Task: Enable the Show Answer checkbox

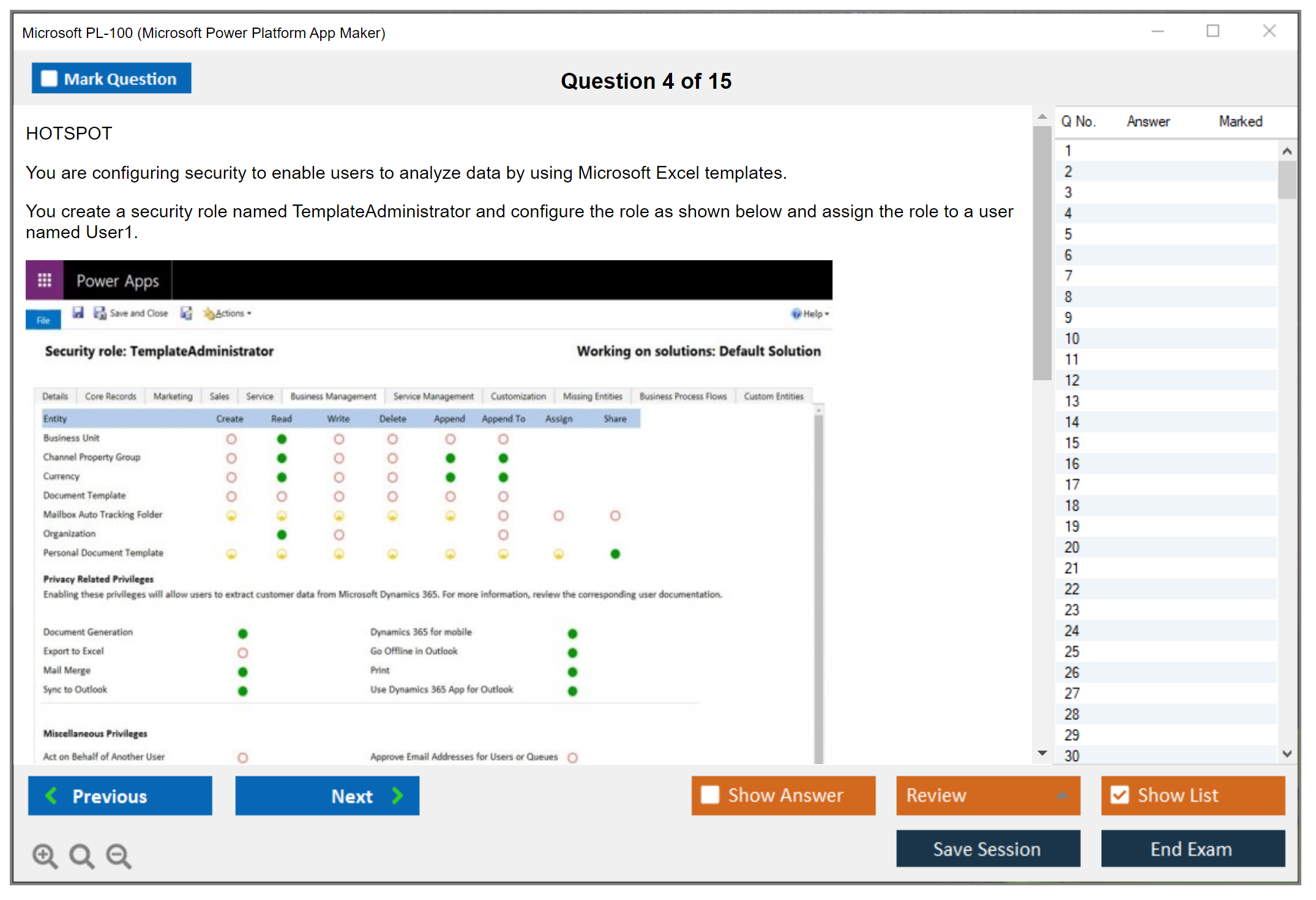Action: tap(710, 795)
